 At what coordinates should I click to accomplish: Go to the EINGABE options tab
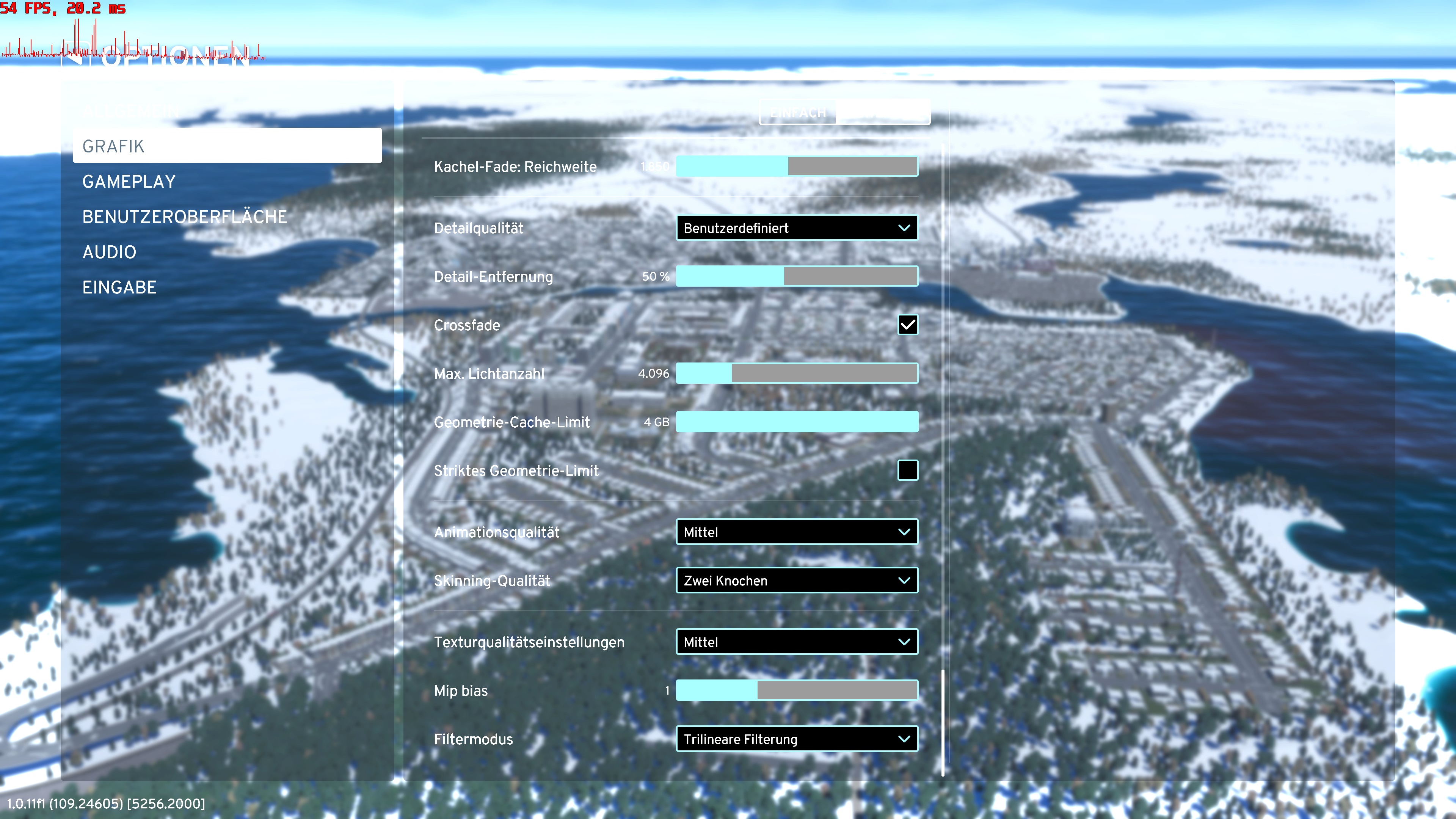[119, 287]
